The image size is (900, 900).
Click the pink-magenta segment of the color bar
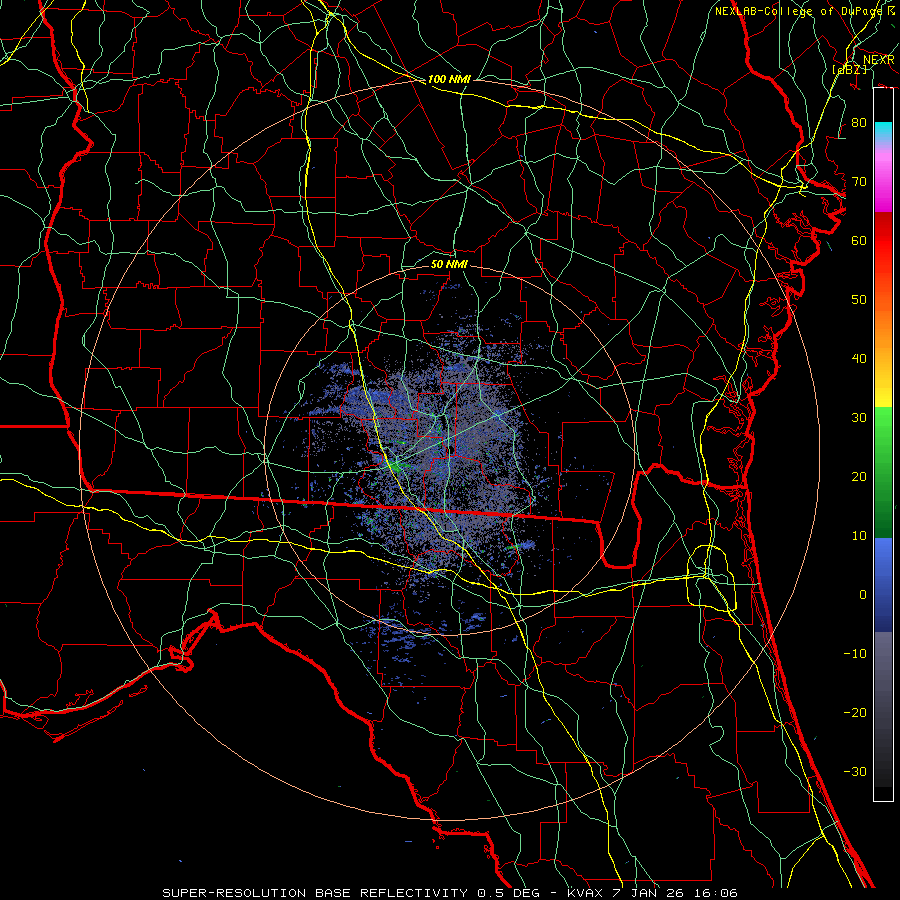coord(883,178)
